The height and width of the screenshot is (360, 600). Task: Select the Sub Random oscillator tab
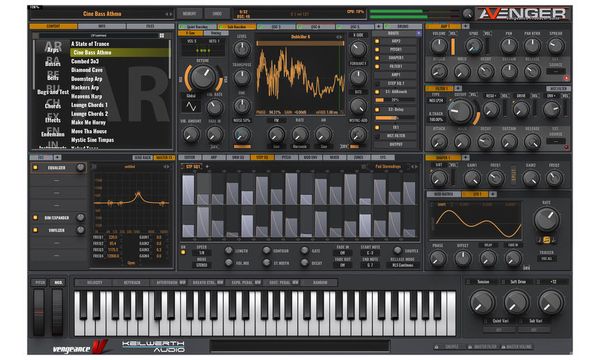pos(237,27)
